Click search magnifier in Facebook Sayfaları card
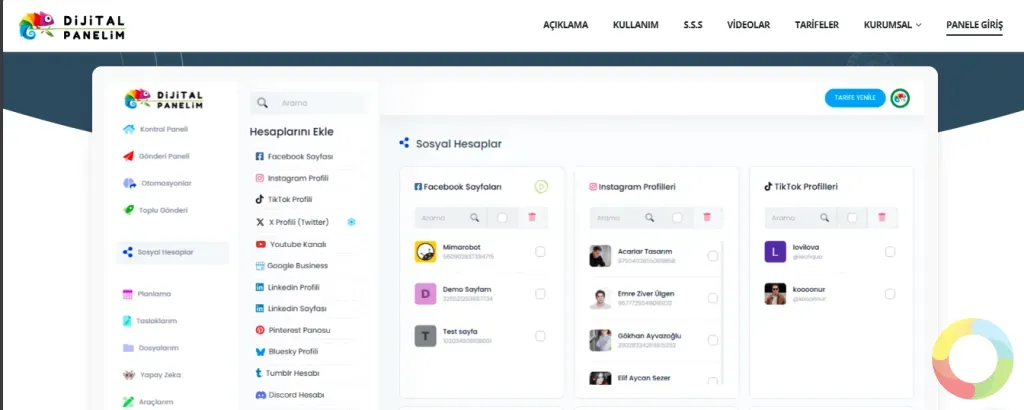The image size is (1024, 410). pos(475,217)
